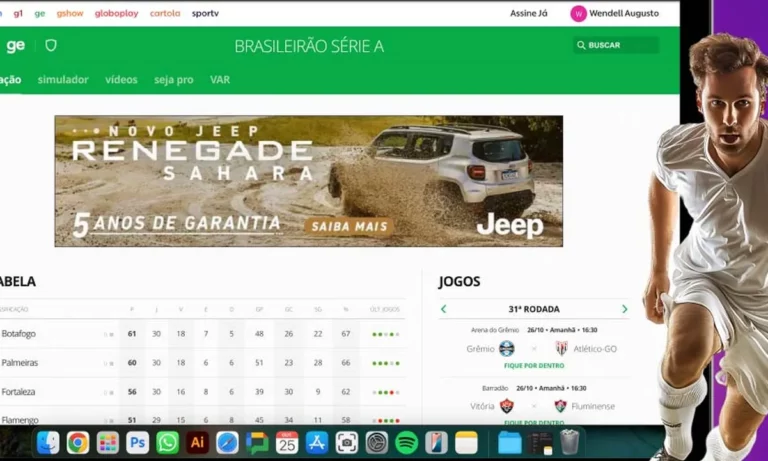Open the App Store from the Dock
The image size is (768, 461).
click(x=317, y=442)
